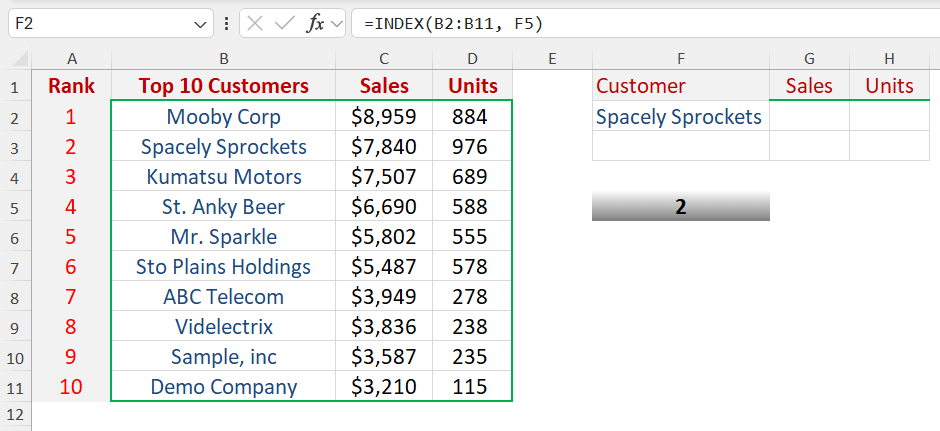Select the column B header
Viewport: 940px width, 431px height.
coord(223,60)
